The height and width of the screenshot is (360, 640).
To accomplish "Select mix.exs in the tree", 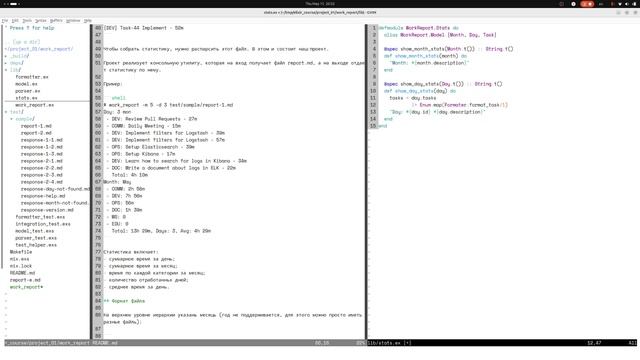I will coord(20,259).
